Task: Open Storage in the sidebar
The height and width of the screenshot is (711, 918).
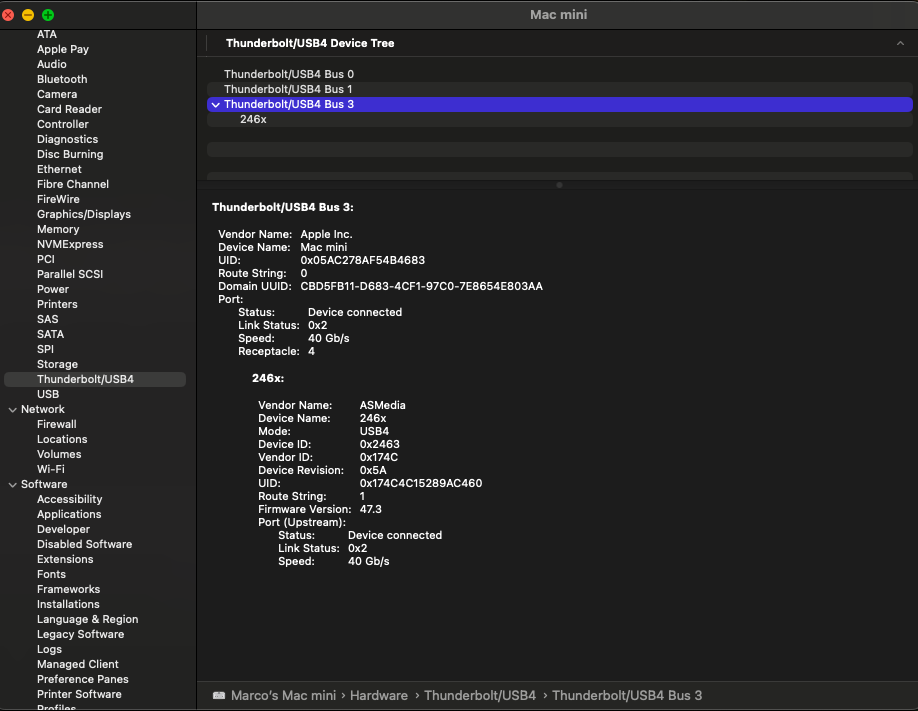Action: (x=57, y=364)
